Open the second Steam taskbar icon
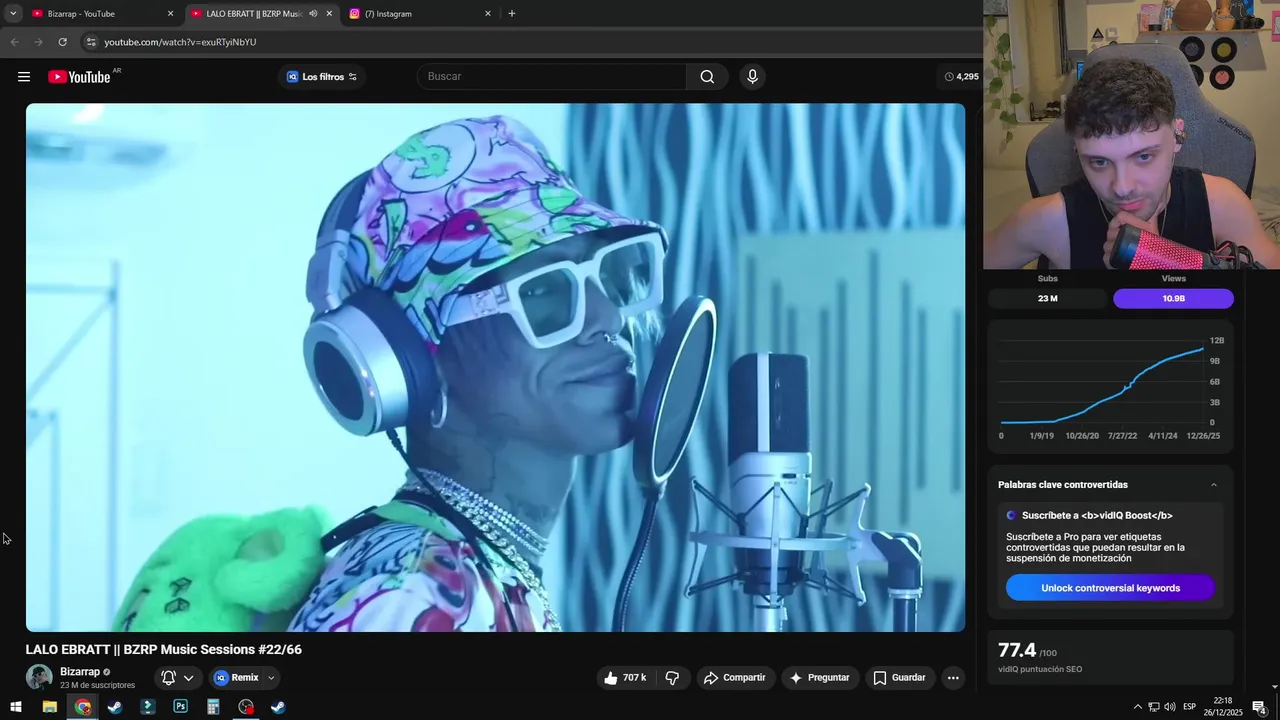 pos(278,707)
